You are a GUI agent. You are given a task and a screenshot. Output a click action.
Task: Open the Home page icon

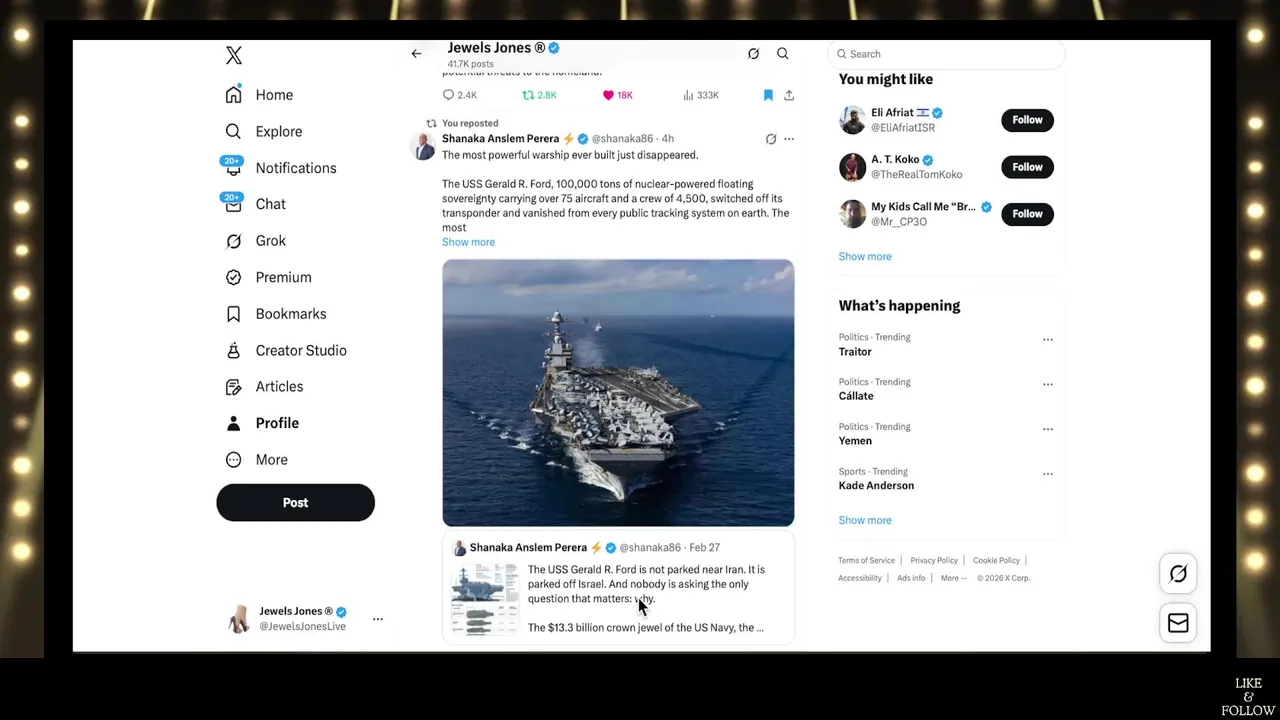click(233, 95)
